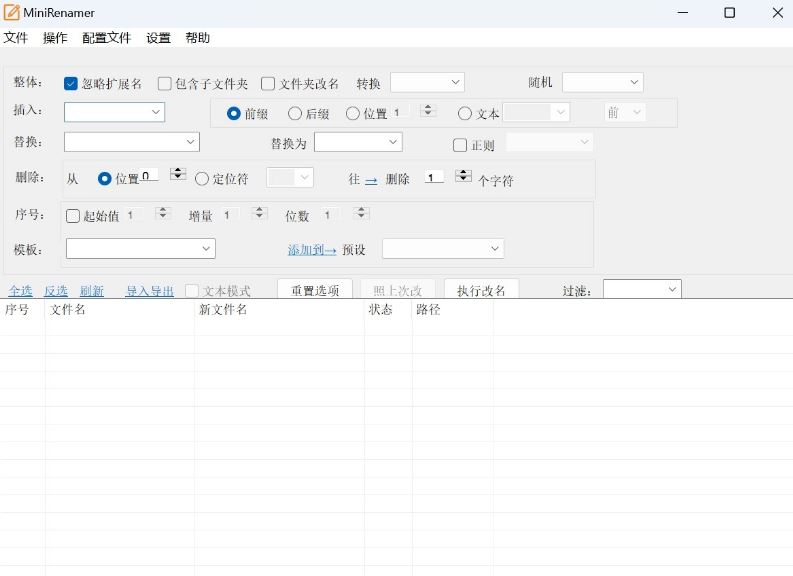Enable the 包含子文件夹 checkbox
793x576 pixels.
165,84
